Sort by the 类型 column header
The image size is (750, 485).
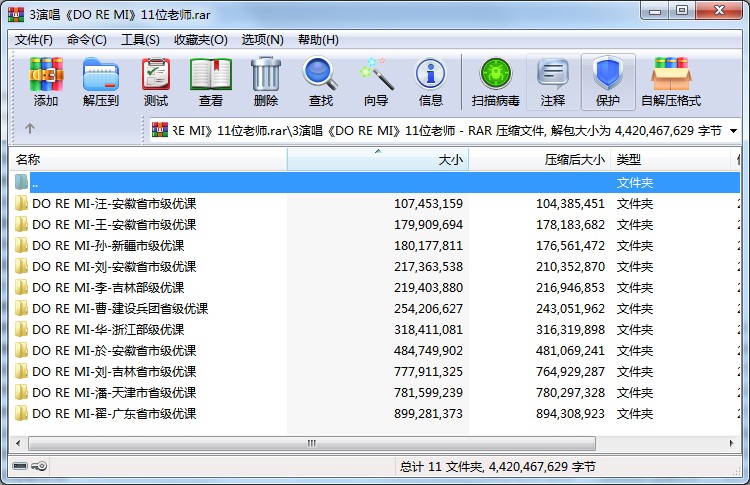pyautogui.click(x=671, y=159)
